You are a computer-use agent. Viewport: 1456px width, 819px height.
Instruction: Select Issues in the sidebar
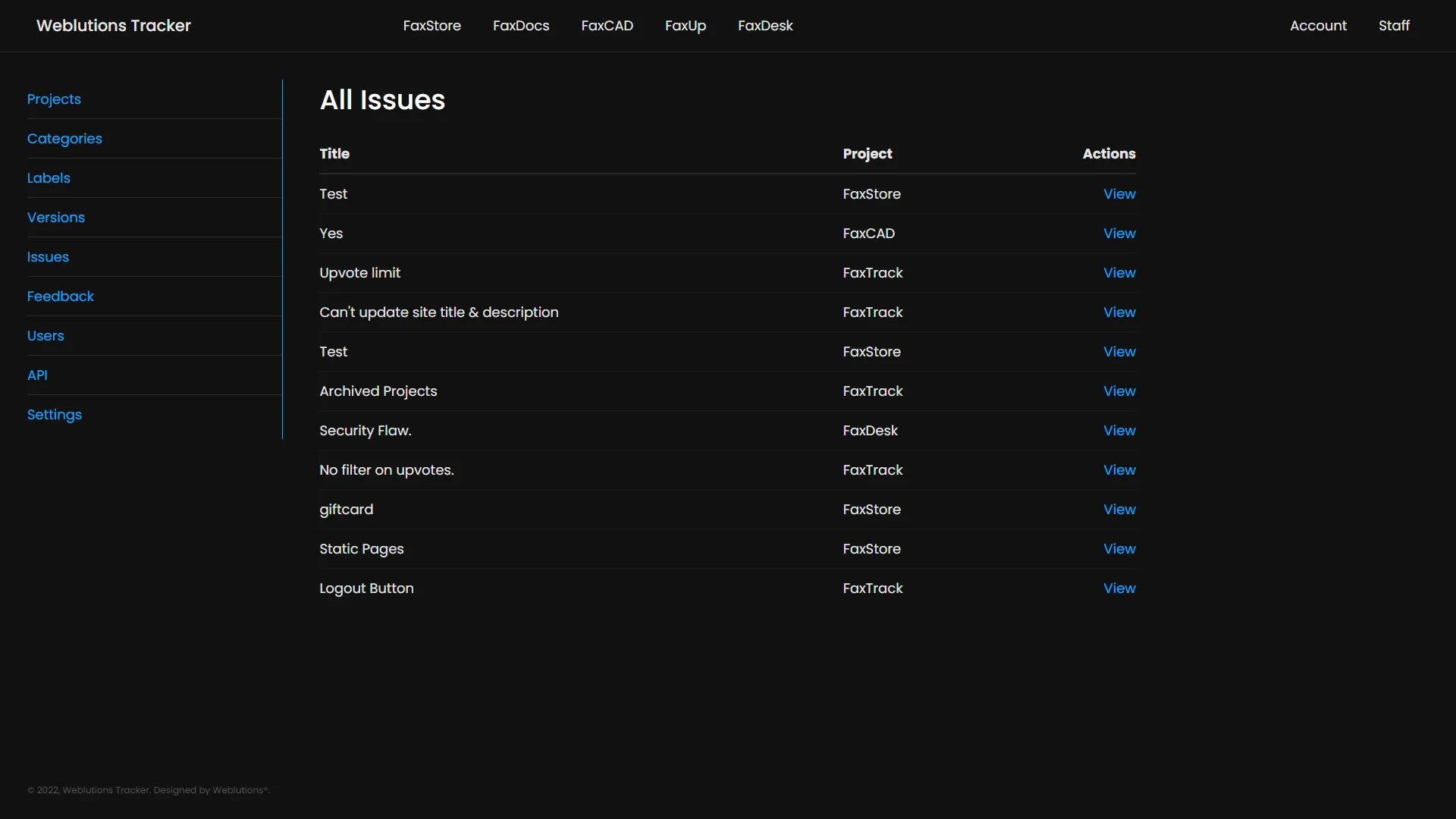point(48,257)
